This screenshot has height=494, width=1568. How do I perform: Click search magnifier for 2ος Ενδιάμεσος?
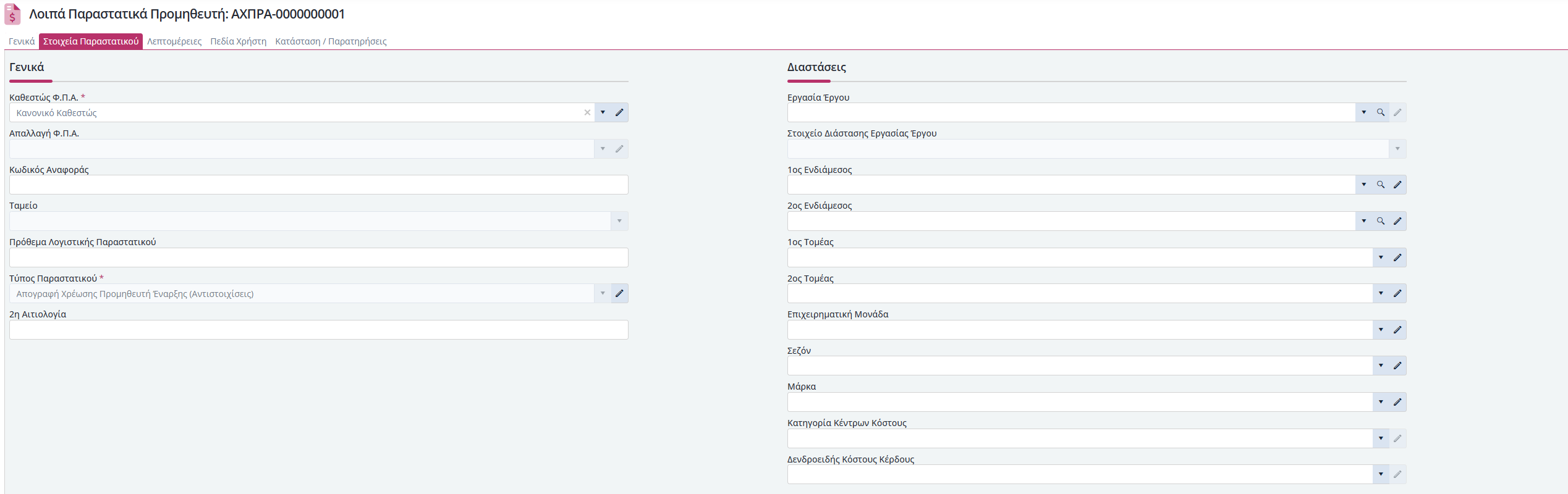click(x=1381, y=221)
